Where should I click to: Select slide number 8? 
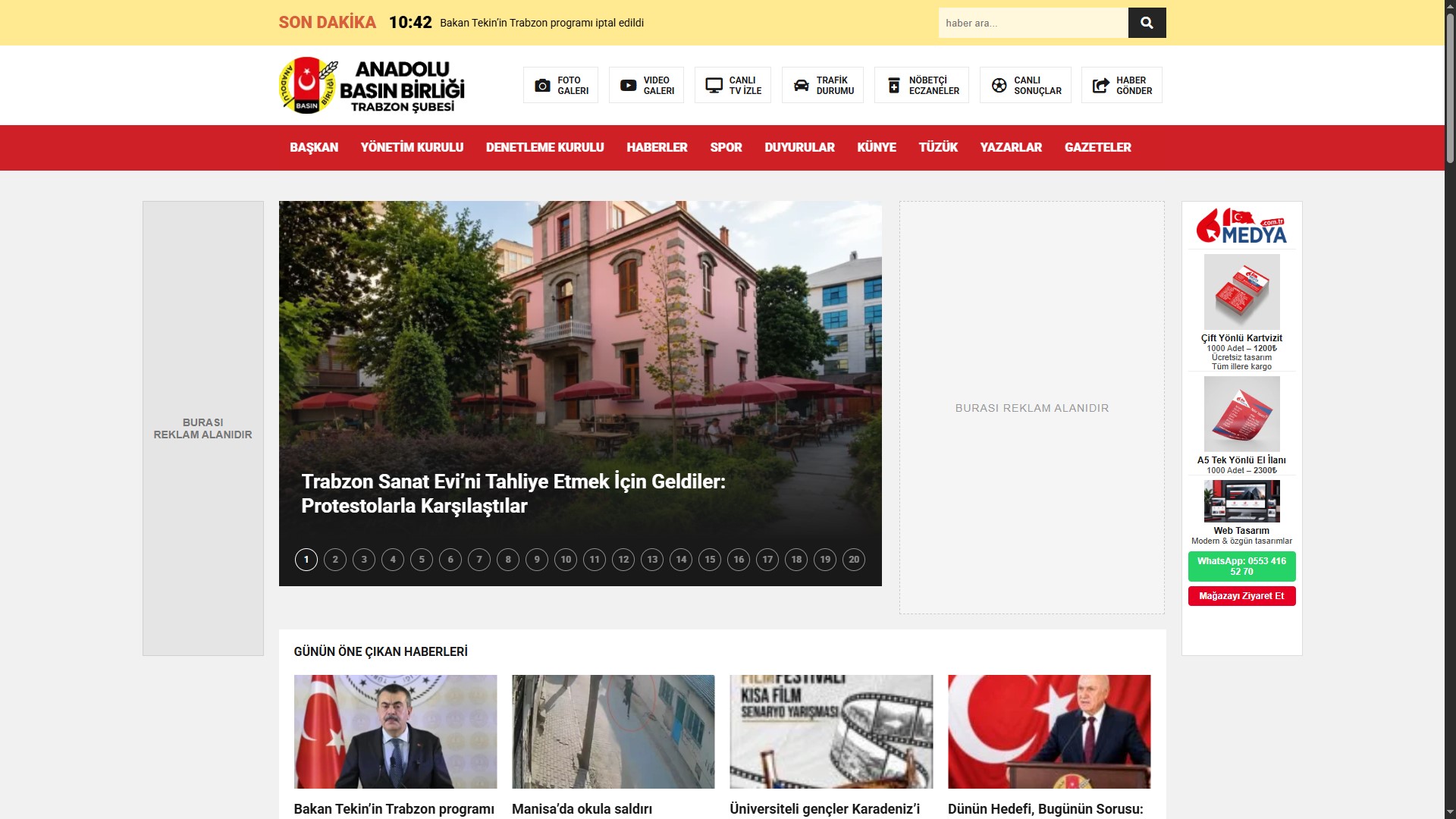[x=508, y=560]
